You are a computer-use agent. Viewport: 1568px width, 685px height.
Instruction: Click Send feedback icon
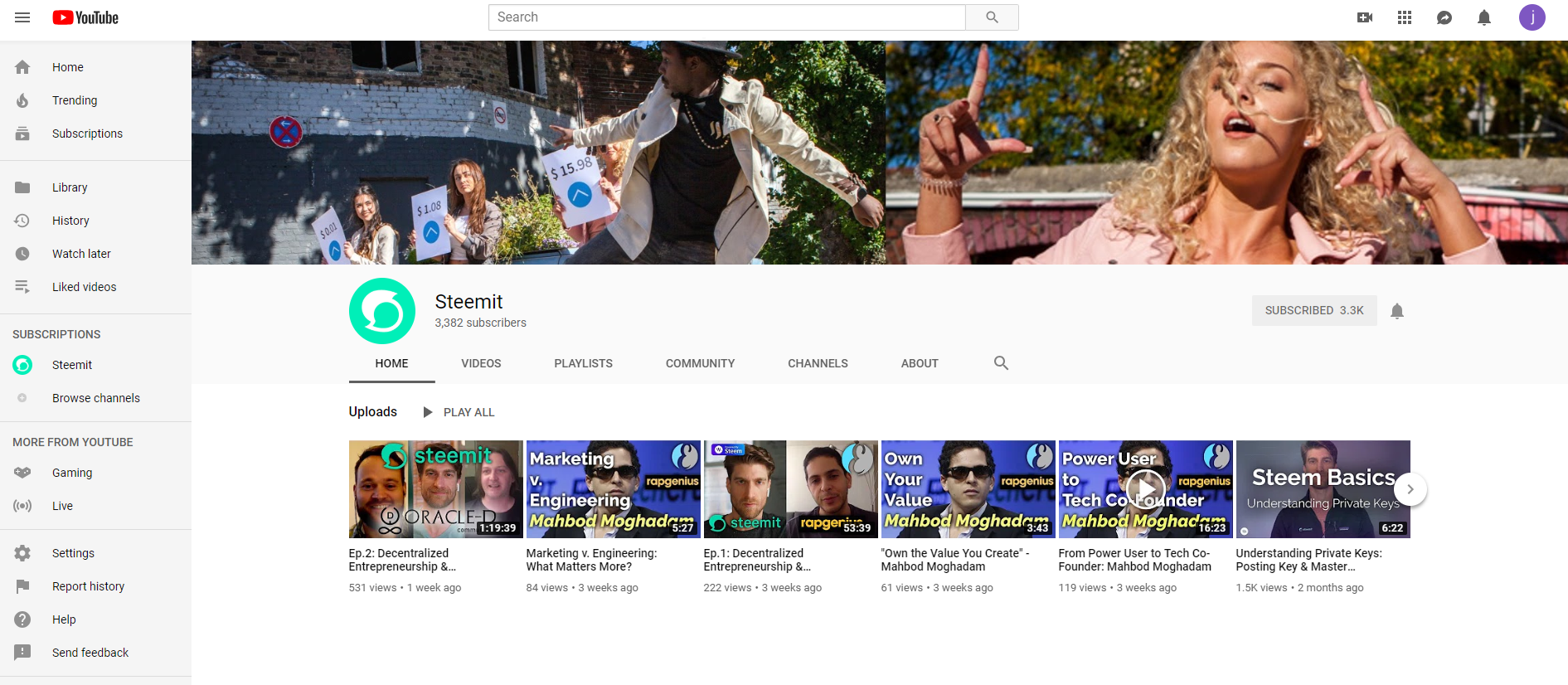pos(22,653)
